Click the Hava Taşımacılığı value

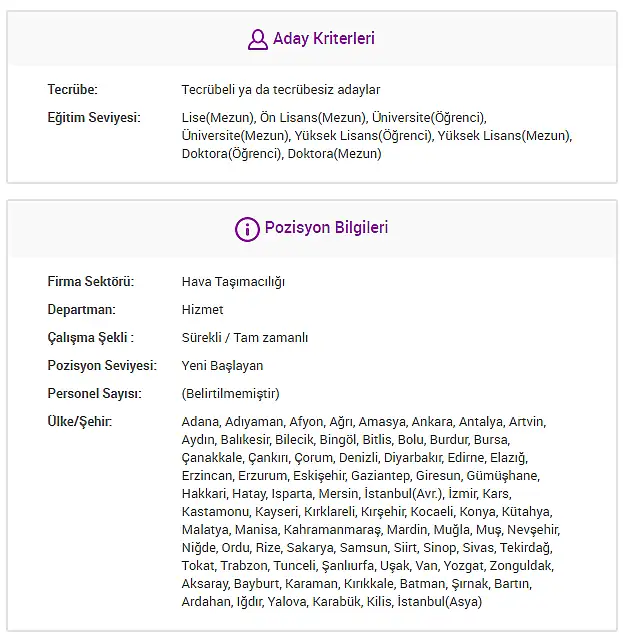tap(233, 282)
